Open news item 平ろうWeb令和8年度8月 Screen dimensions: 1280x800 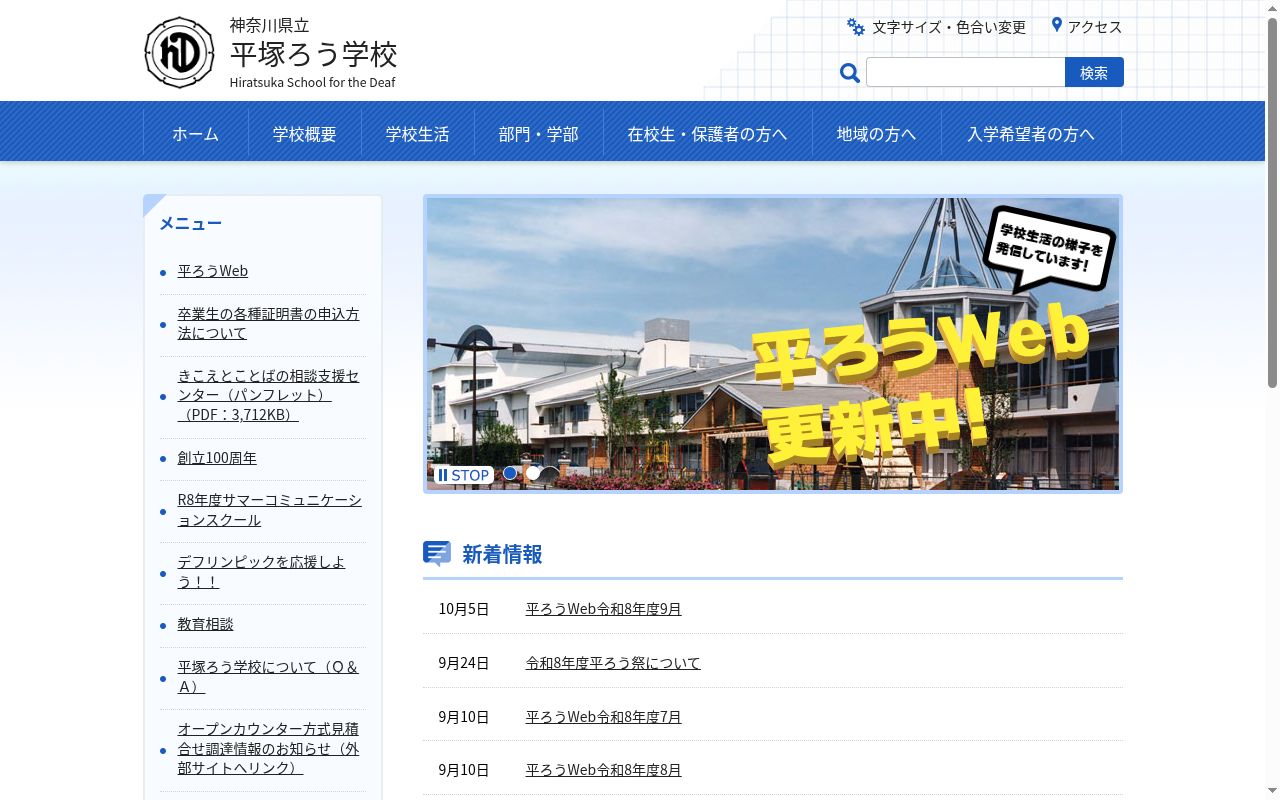[604, 770]
